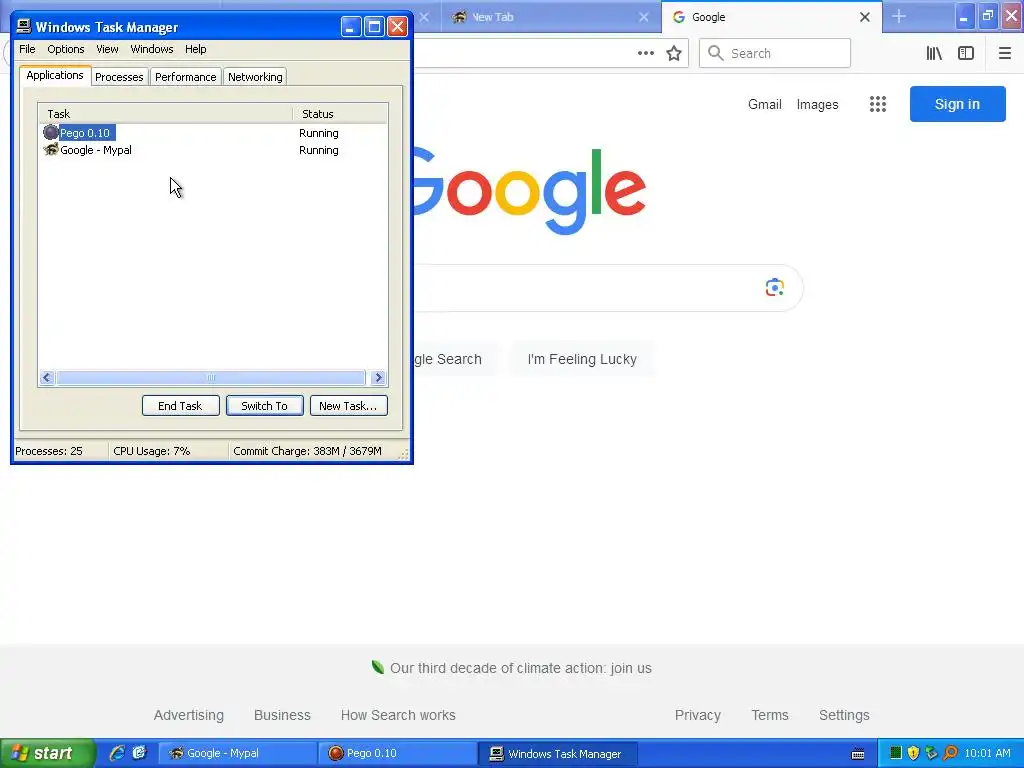The image size is (1024, 768).
Task: Switch to the Performance tab
Action: (185, 77)
